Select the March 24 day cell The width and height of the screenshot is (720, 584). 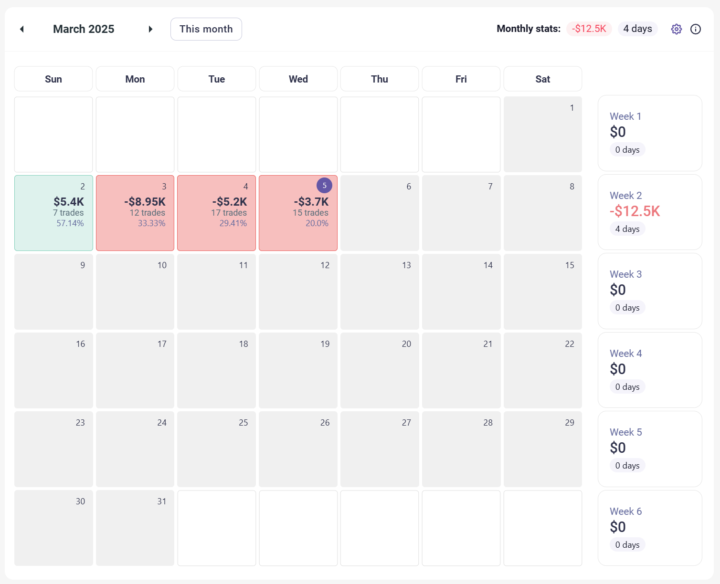click(135, 449)
